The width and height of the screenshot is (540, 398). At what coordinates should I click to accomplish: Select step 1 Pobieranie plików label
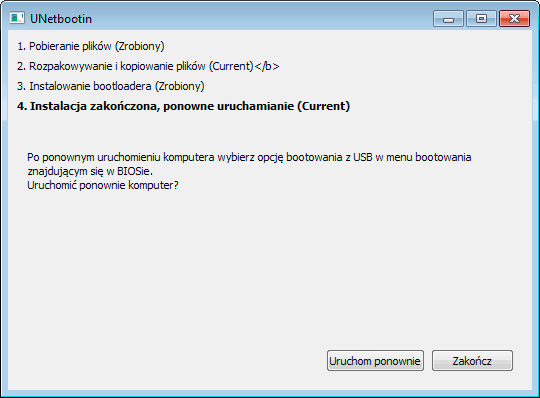[x=91, y=46]
